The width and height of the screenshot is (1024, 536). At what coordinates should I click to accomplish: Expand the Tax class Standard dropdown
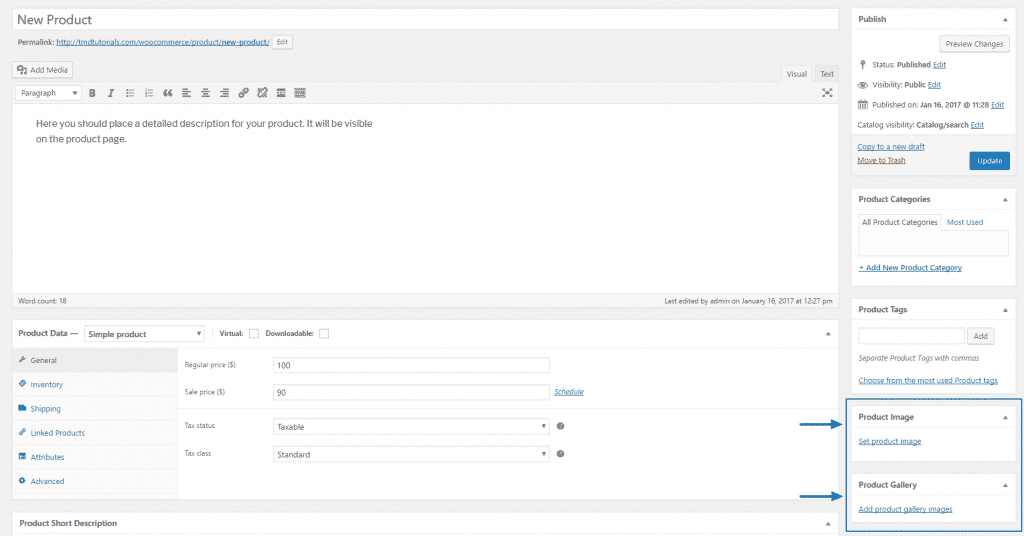pyautogui.click(x=412, y=454)
